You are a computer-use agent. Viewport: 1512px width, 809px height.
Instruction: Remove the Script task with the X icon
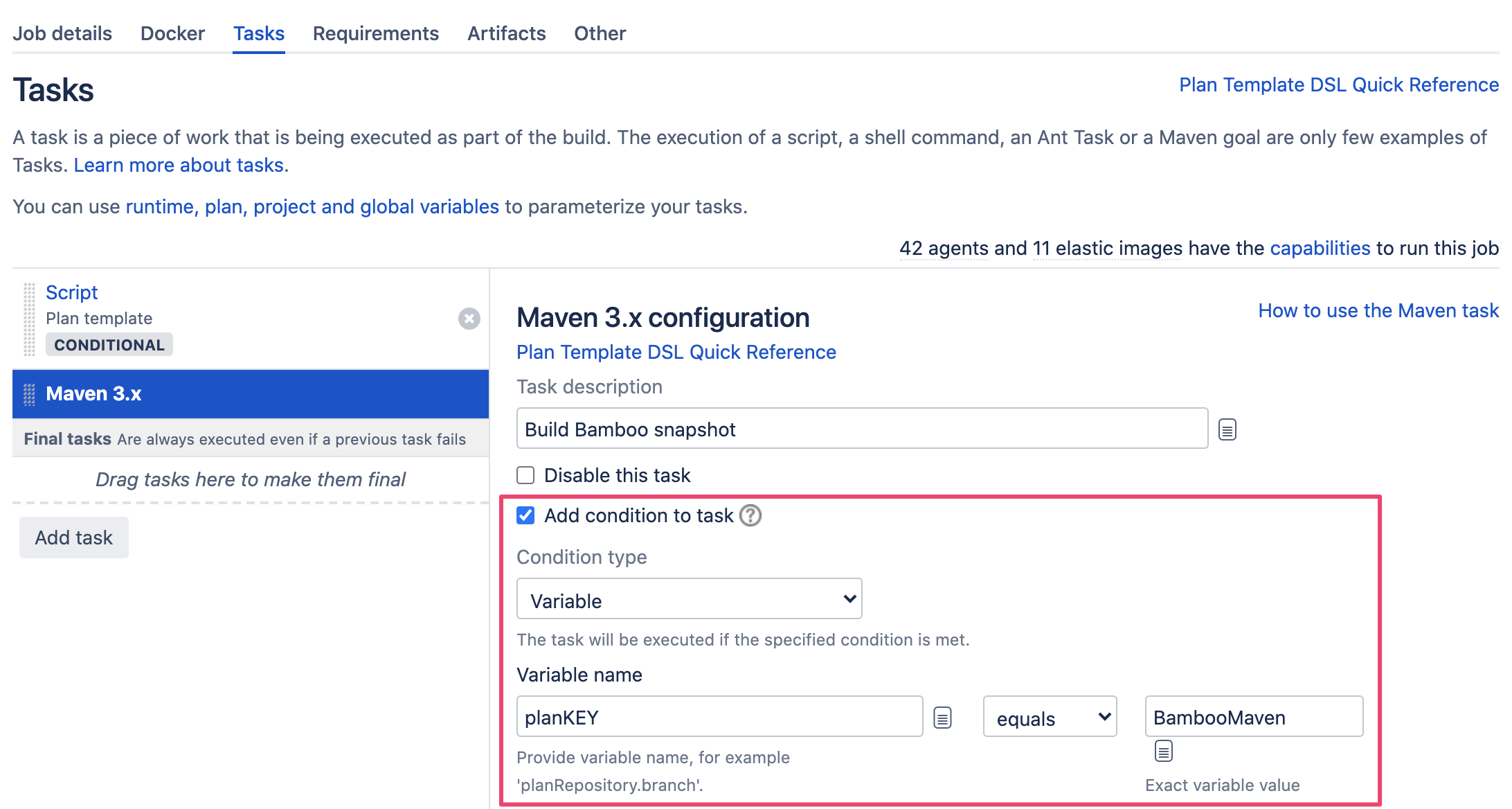[469, 319]
